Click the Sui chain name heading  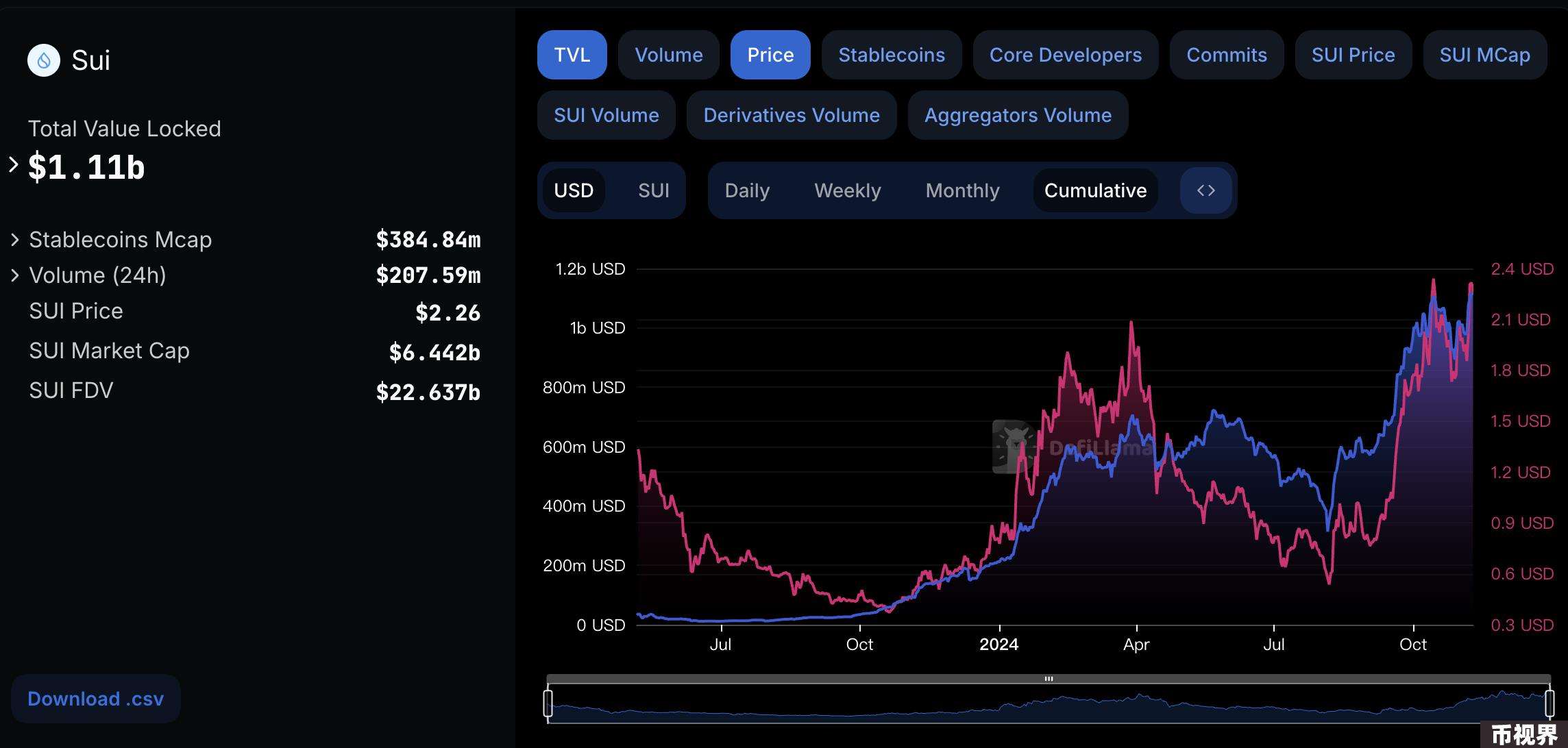tap(91, 60)
